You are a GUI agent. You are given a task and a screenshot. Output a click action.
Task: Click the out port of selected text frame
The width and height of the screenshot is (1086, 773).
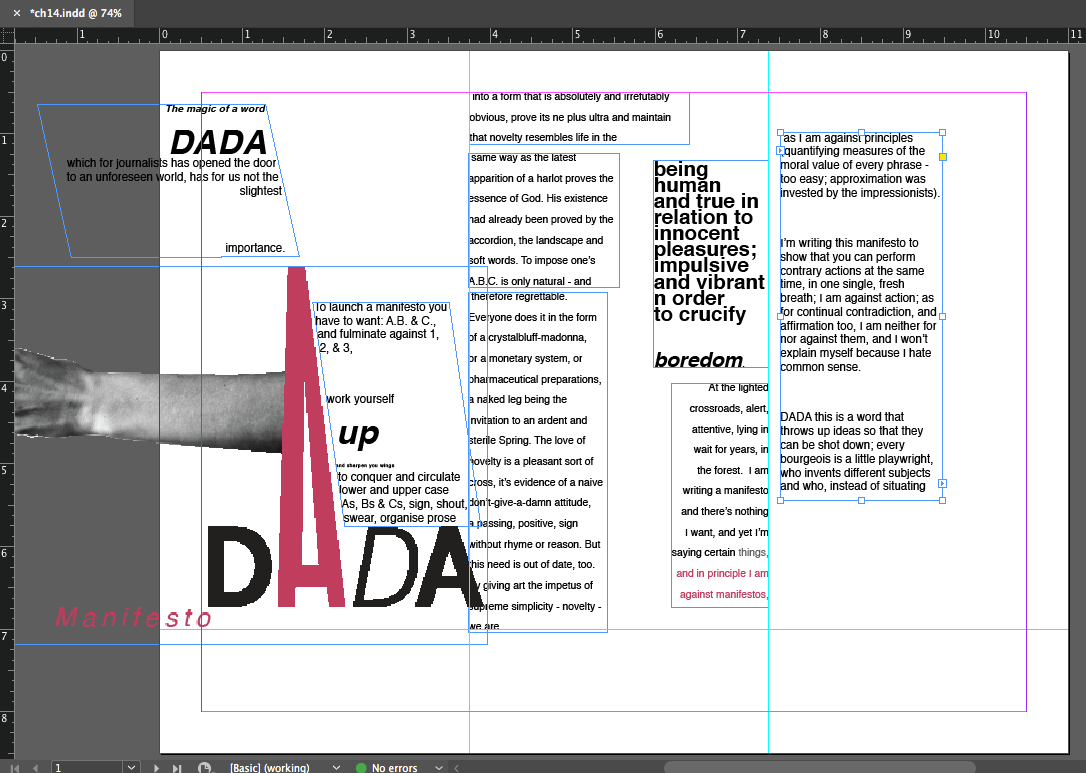pyautogui.click(x=942, y=484)
